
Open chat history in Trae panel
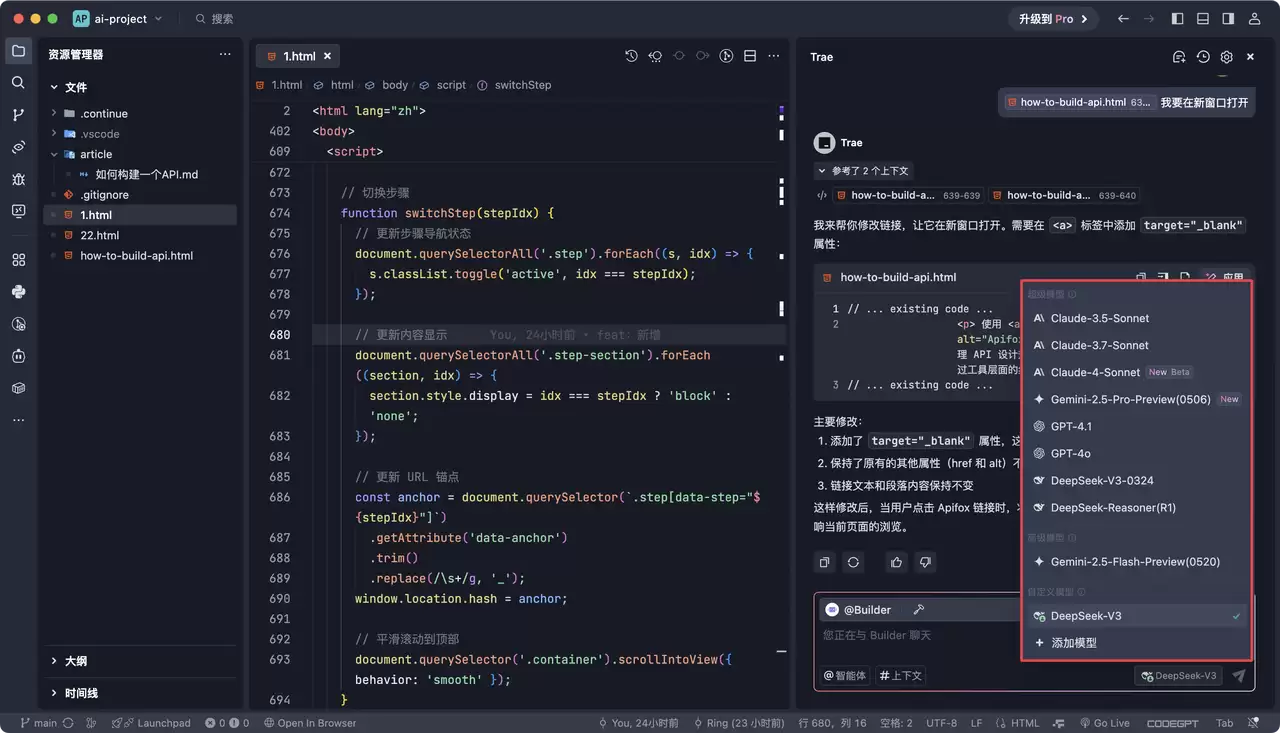point(1203,57)
